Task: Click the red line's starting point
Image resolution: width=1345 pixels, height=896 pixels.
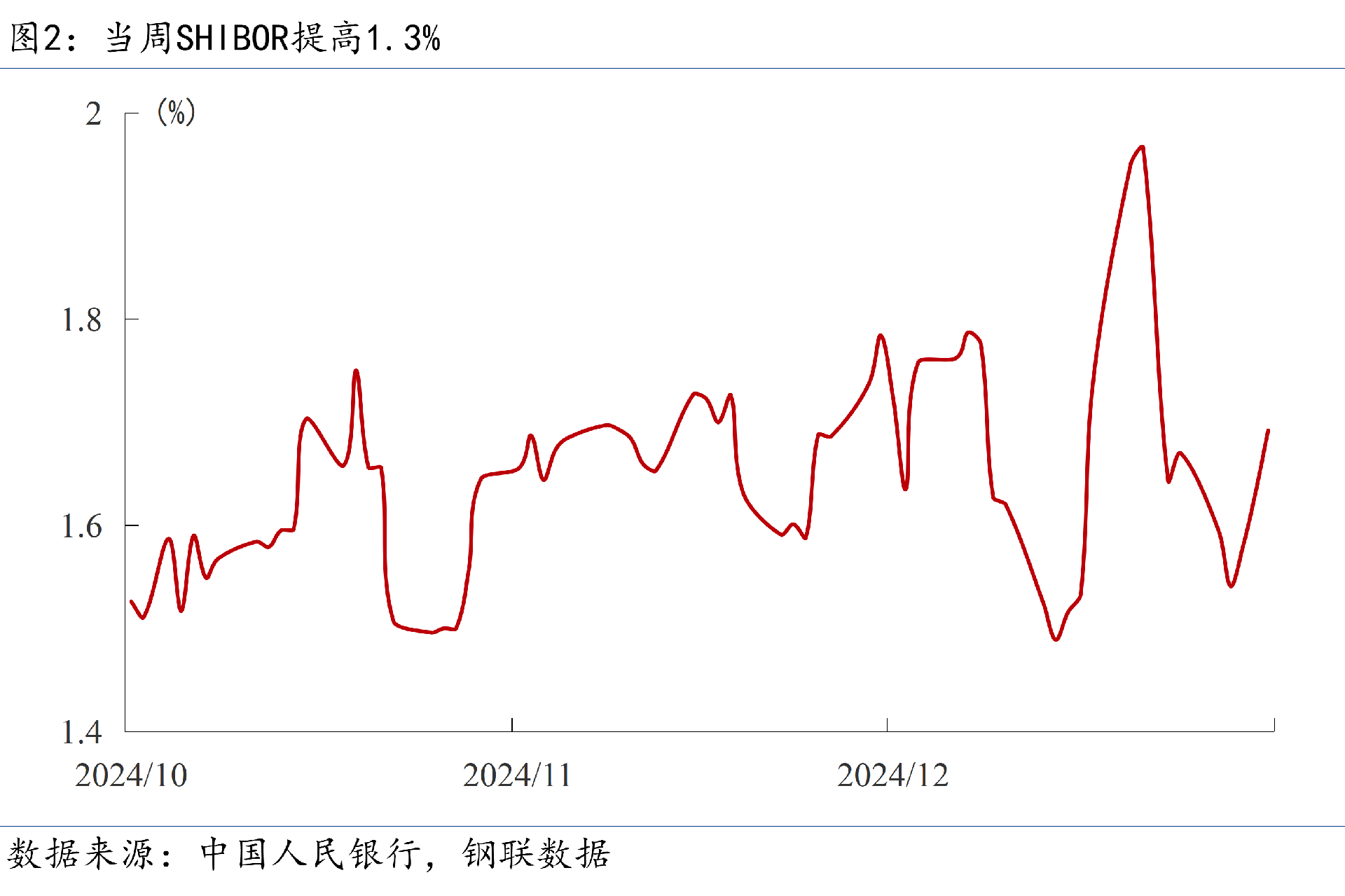Action: point(132,601)
